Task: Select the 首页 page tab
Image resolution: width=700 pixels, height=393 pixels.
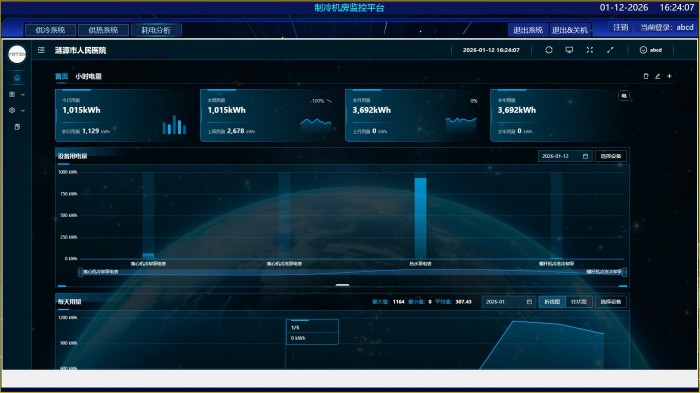Action: [x=61, y=76]
